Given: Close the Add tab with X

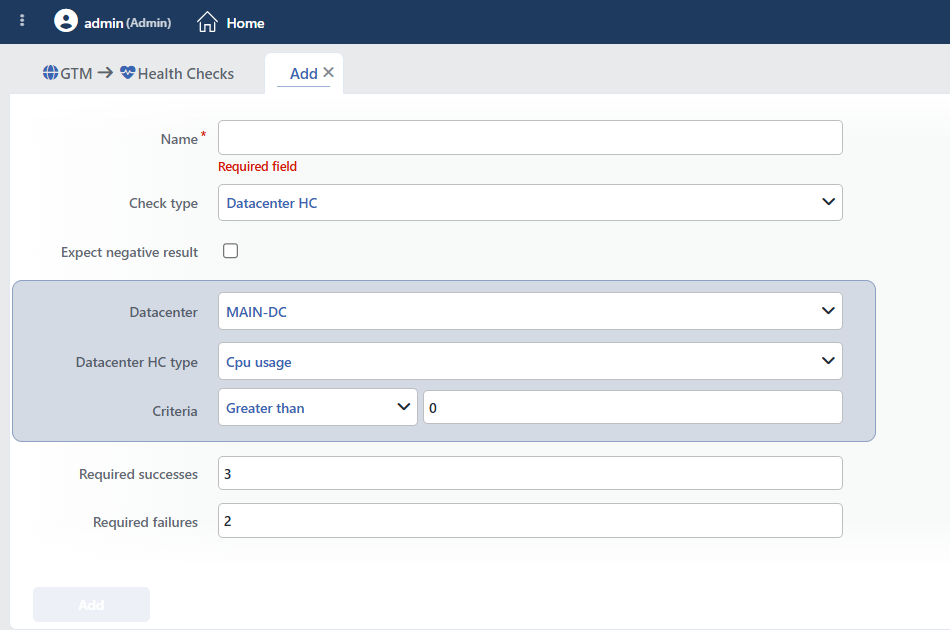Looking at the screenshot, I should [x=328, y=72].
